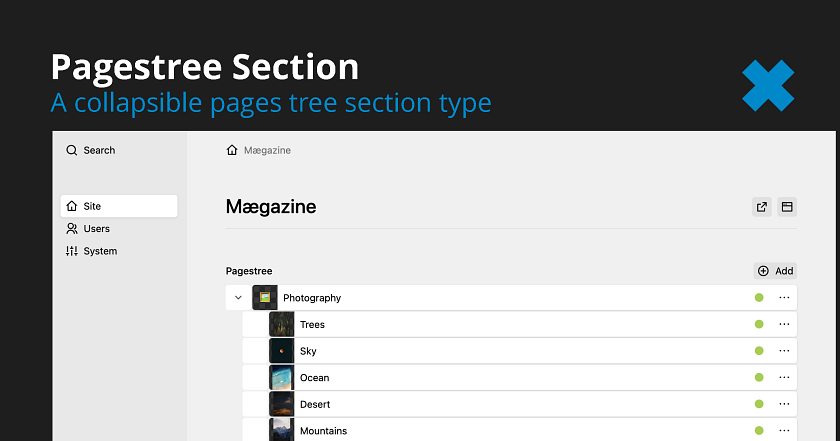Open the Ocean page entry
Viewport: 840px width, 441px height.
[314, 378]
